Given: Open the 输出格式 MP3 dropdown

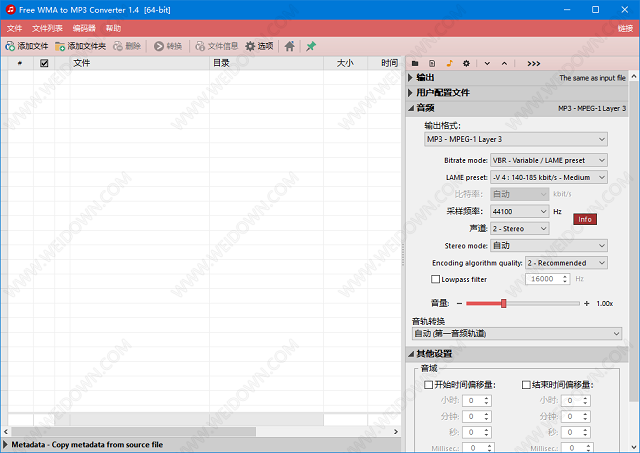Looking at the screenshot, I should [x=516, y=139].
